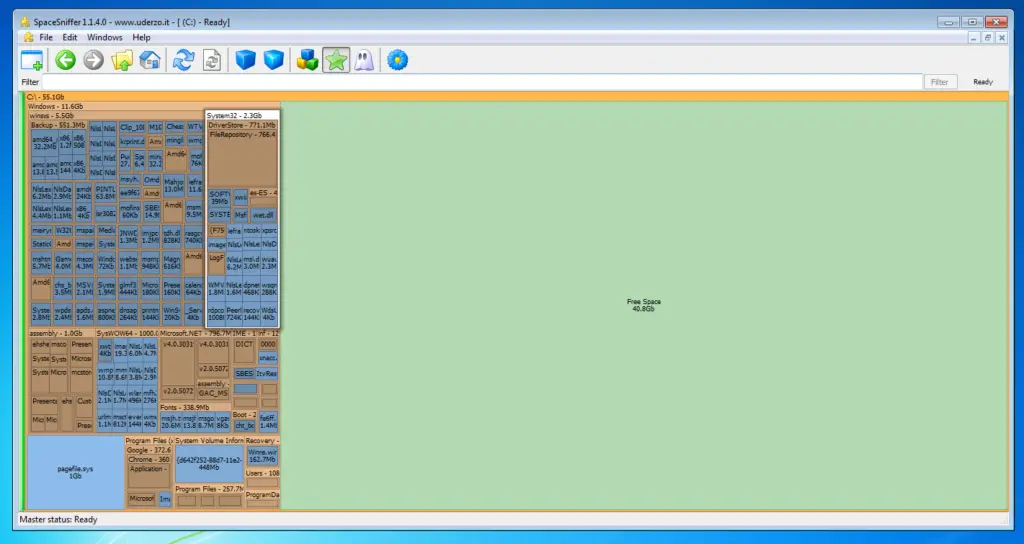Select the FileRepository folder block
The image size is (1024, 544).
pos(242,157)
